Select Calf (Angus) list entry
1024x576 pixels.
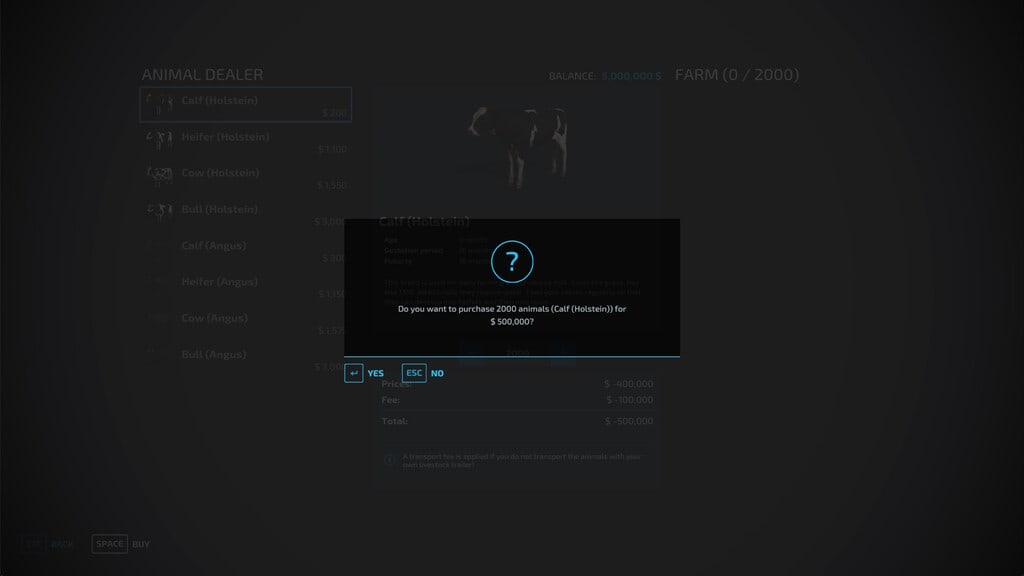[245, 249]
